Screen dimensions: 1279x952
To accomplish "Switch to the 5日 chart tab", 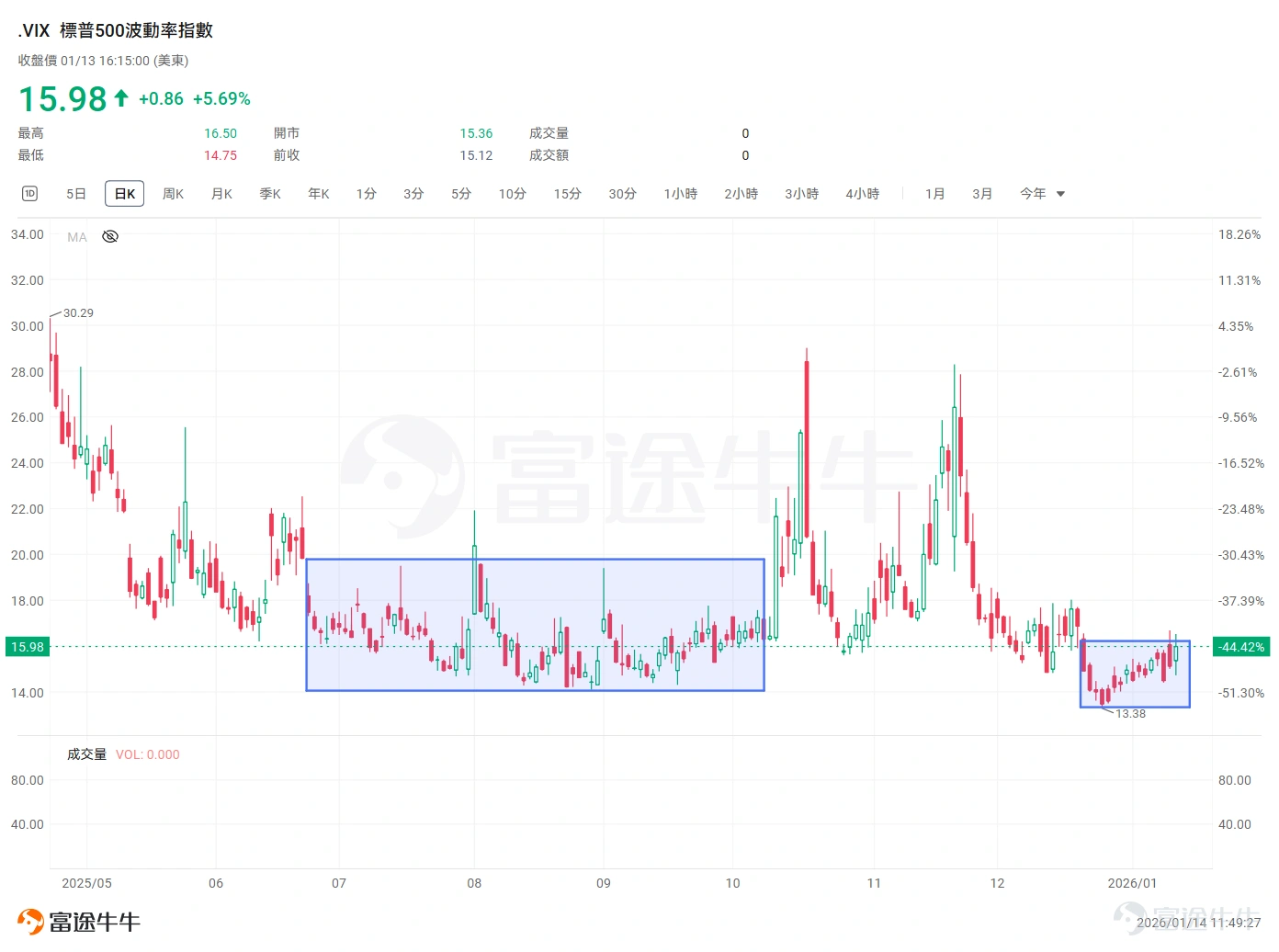I will (x=76, y=194).
